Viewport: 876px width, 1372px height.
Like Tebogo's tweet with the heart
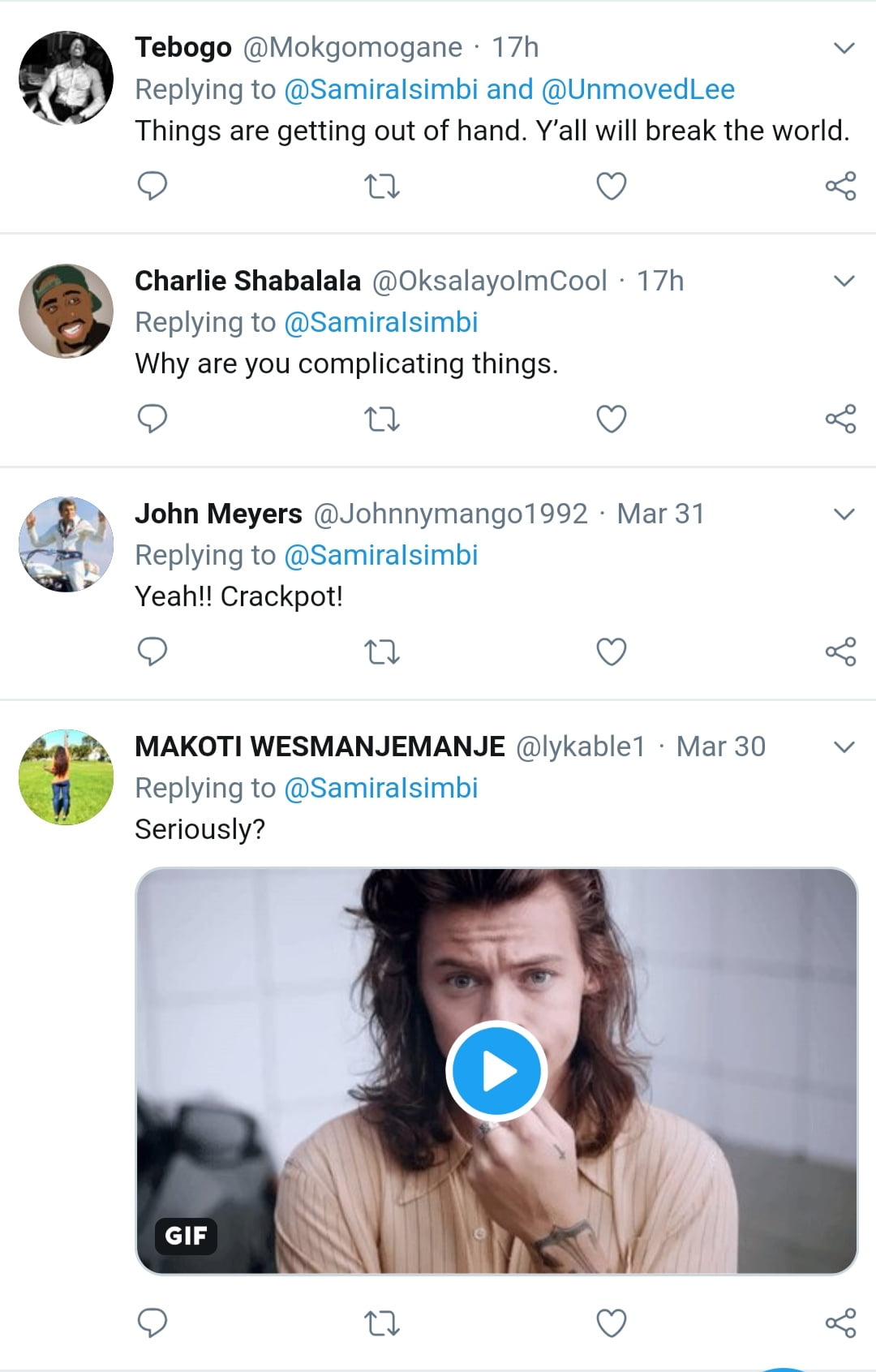[x=611, y=187]
